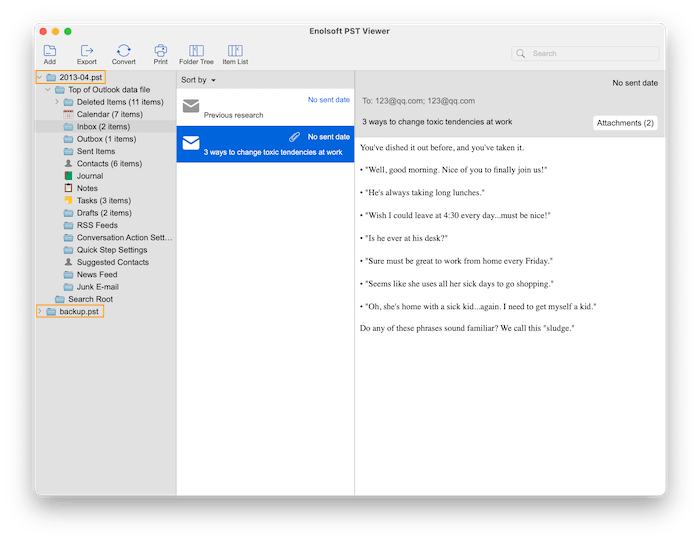Open the Notes folder

click(87, 188)
